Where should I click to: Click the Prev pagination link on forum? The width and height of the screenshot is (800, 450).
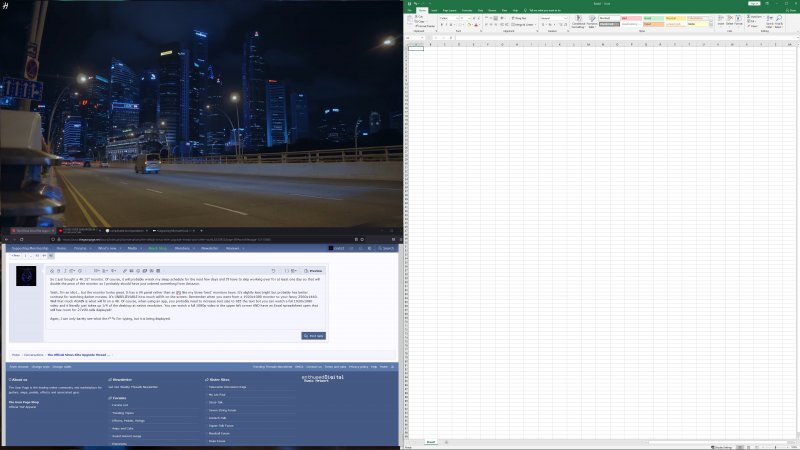pyautogui.click(x=15, y=255)
